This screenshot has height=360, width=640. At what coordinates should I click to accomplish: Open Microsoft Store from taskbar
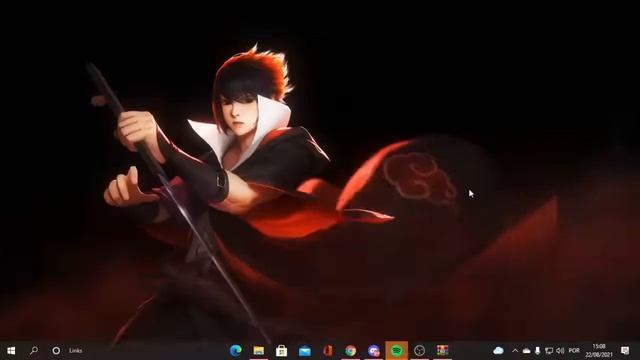tap(281, 351)
